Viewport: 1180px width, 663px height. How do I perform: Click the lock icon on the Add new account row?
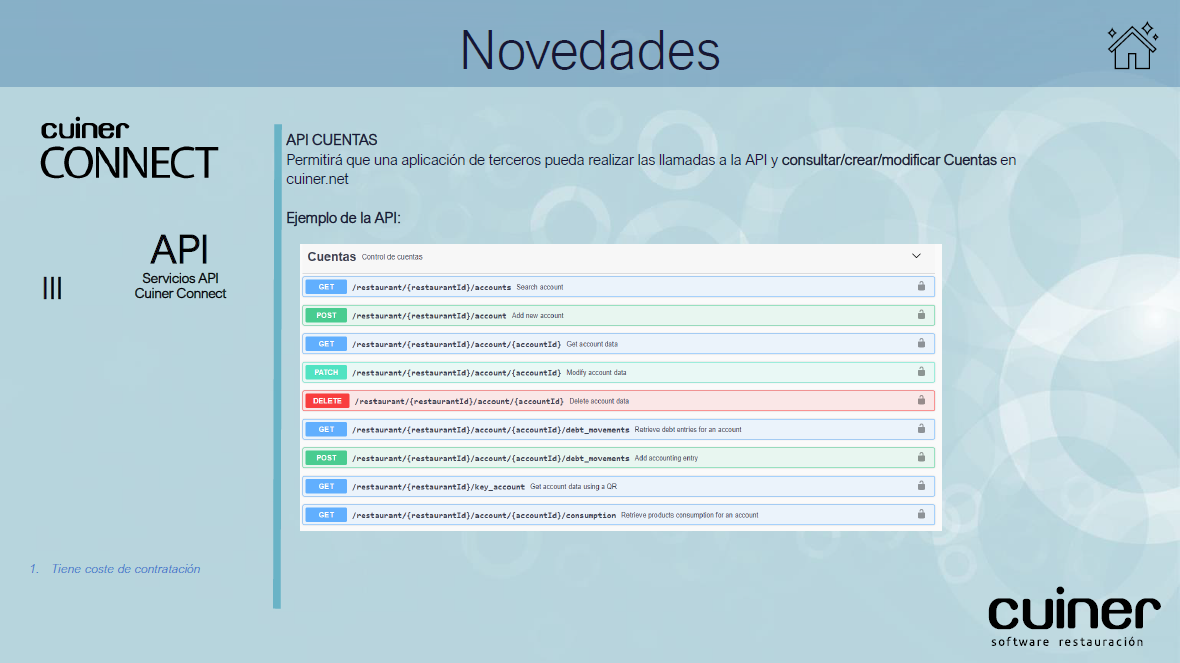(x=921, y=315)
